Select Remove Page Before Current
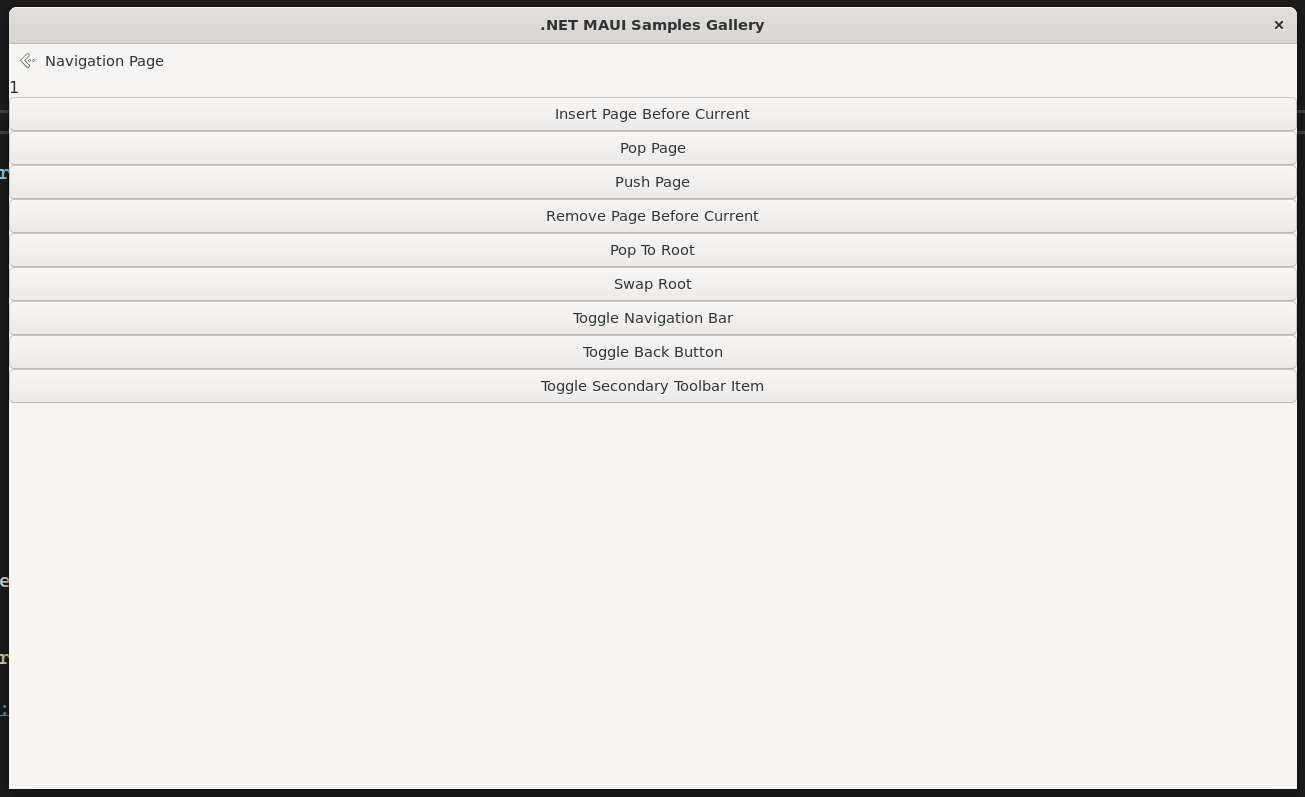 pos(652,216)
